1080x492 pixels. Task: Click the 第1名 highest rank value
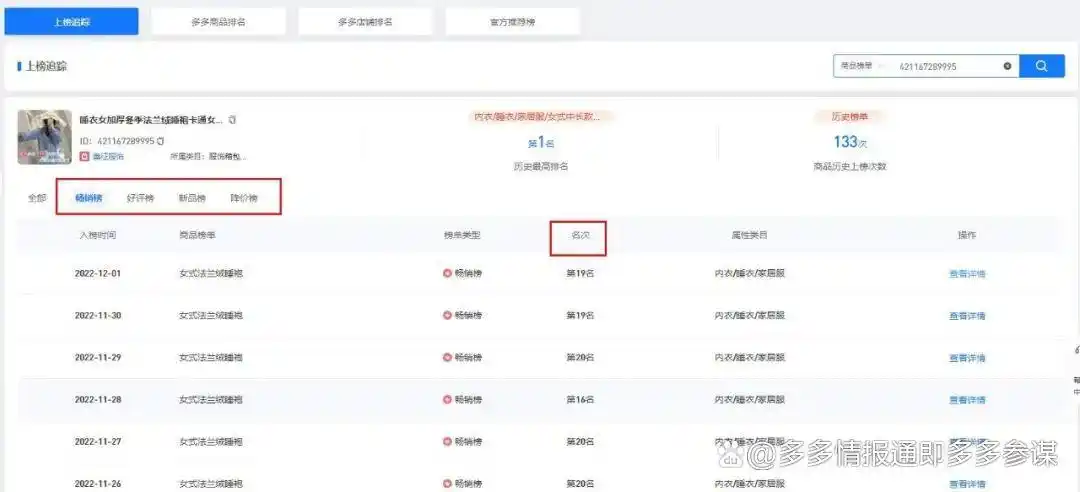click(x=541, y=143)
